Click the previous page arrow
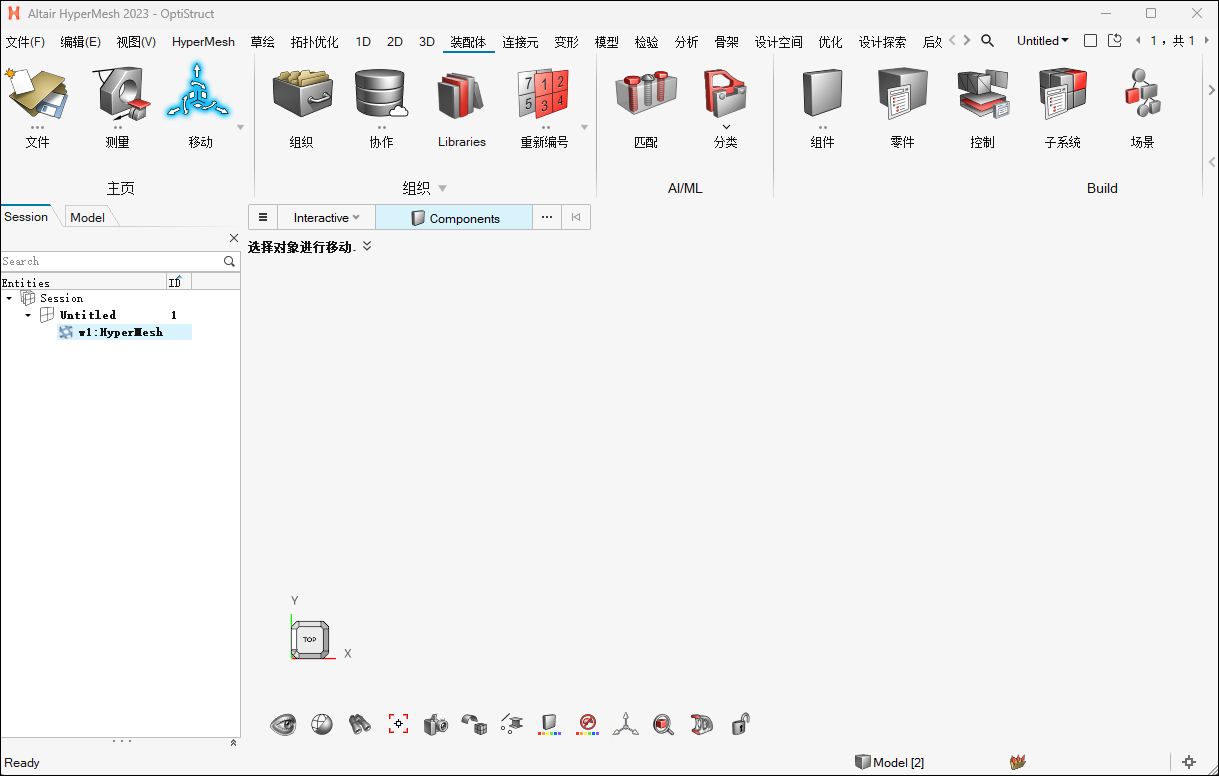The image size is (1219, 776). [1139, 41]
